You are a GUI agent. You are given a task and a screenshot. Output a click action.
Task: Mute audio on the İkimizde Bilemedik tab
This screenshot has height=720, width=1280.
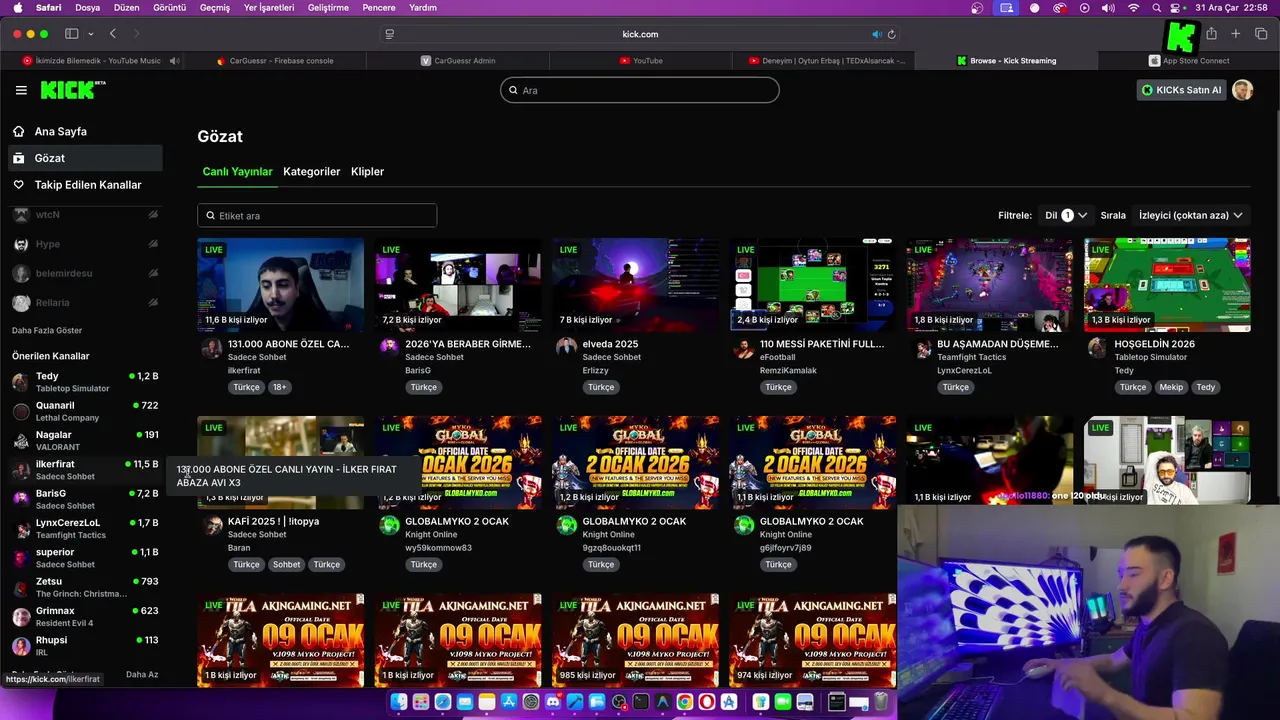coord(174,61)
